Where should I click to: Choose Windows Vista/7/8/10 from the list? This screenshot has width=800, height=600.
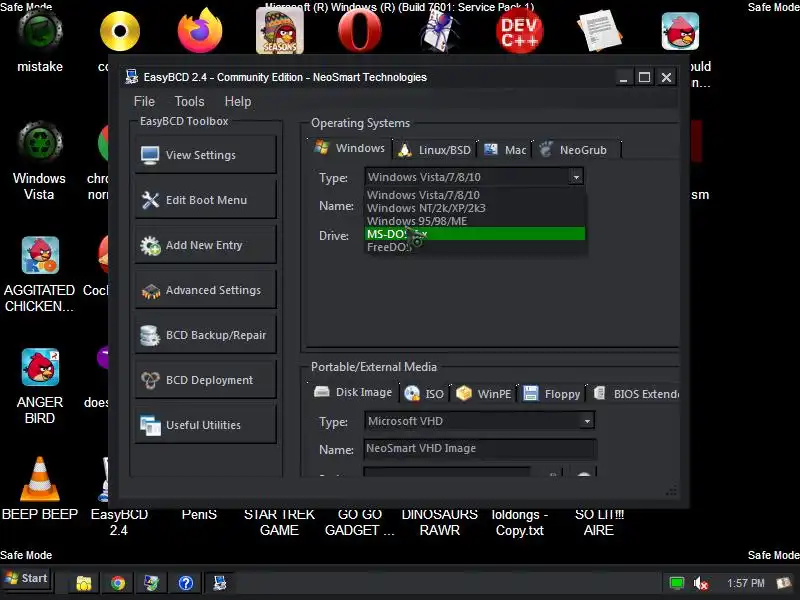[475, 195]
